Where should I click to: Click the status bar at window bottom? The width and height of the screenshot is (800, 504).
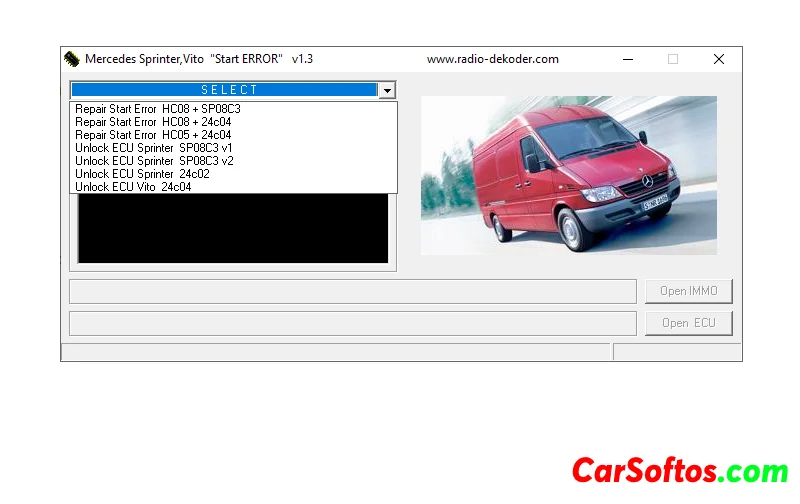coord(335,352)
